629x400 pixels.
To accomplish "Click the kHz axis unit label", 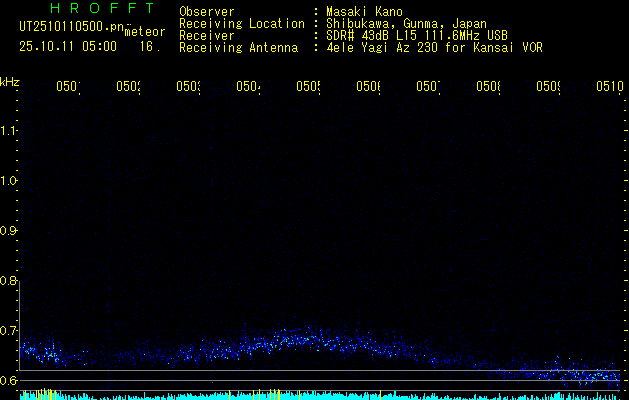I will tap(10, 81).
